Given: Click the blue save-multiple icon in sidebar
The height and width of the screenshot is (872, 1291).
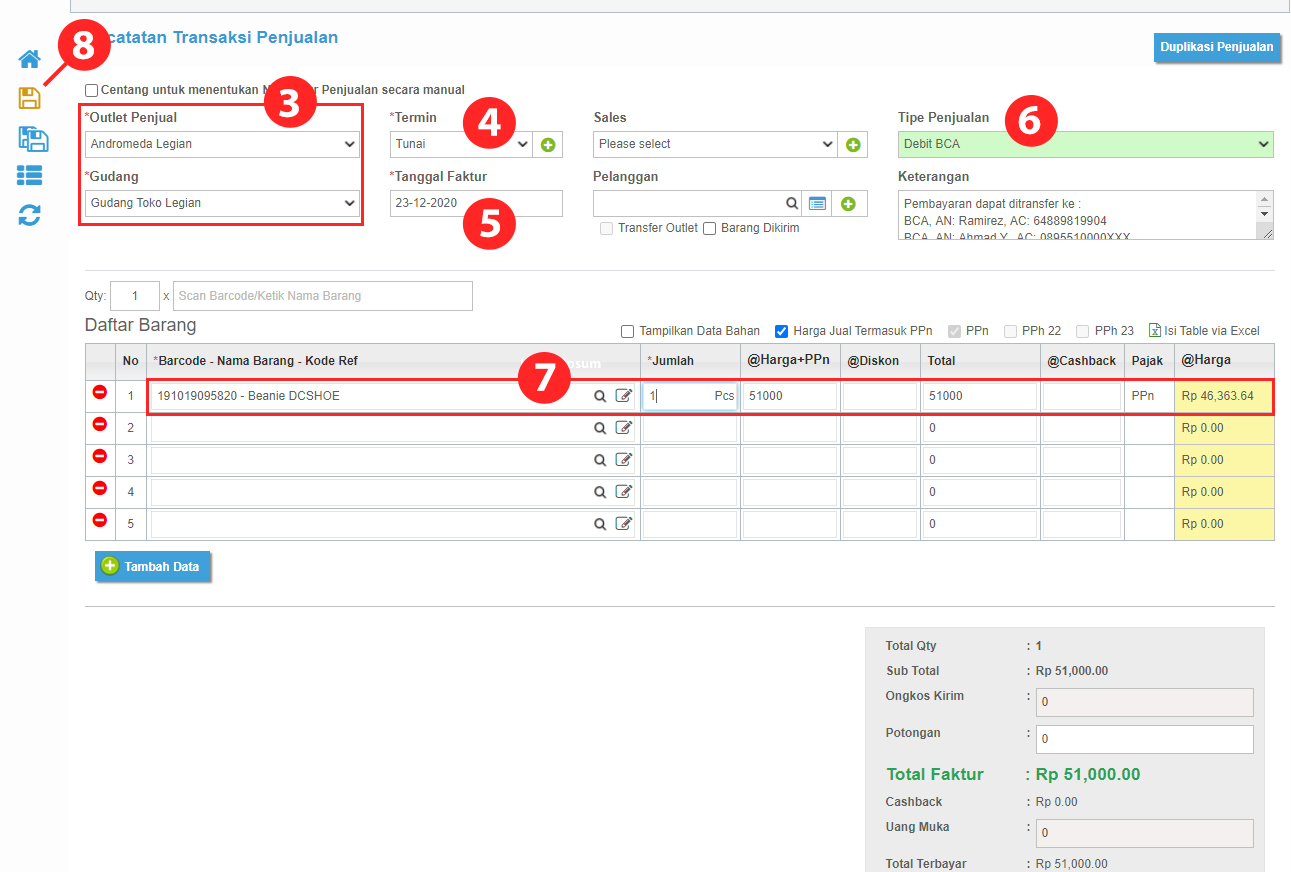Looking at the screenshot, I should pyautogui.click(x=33, y=139).
